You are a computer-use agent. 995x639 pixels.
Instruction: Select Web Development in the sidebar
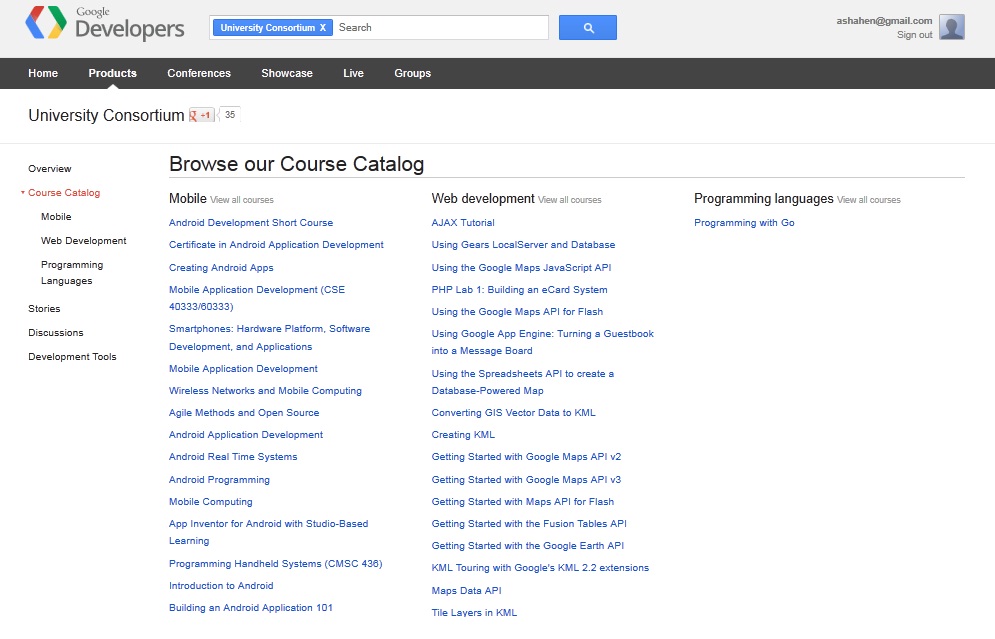pyautogui.click(x=84, y=241)
